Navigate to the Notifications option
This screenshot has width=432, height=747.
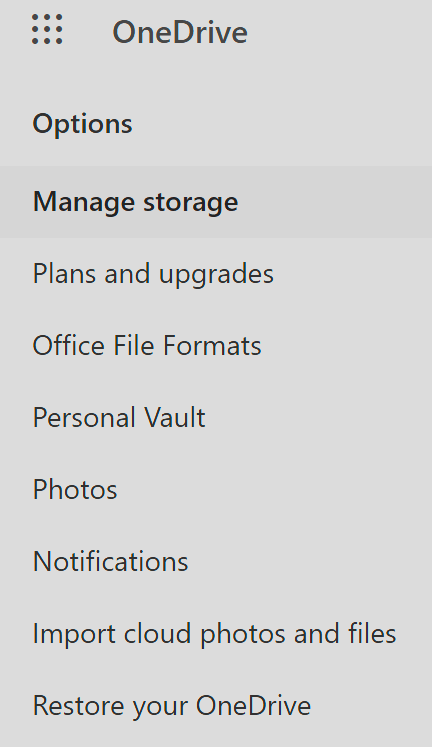216,562
